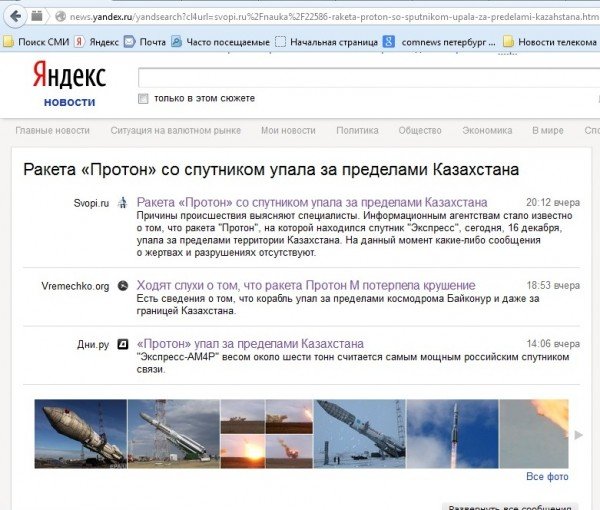Open the Дни.ру «Протон» упал article link

250,344
